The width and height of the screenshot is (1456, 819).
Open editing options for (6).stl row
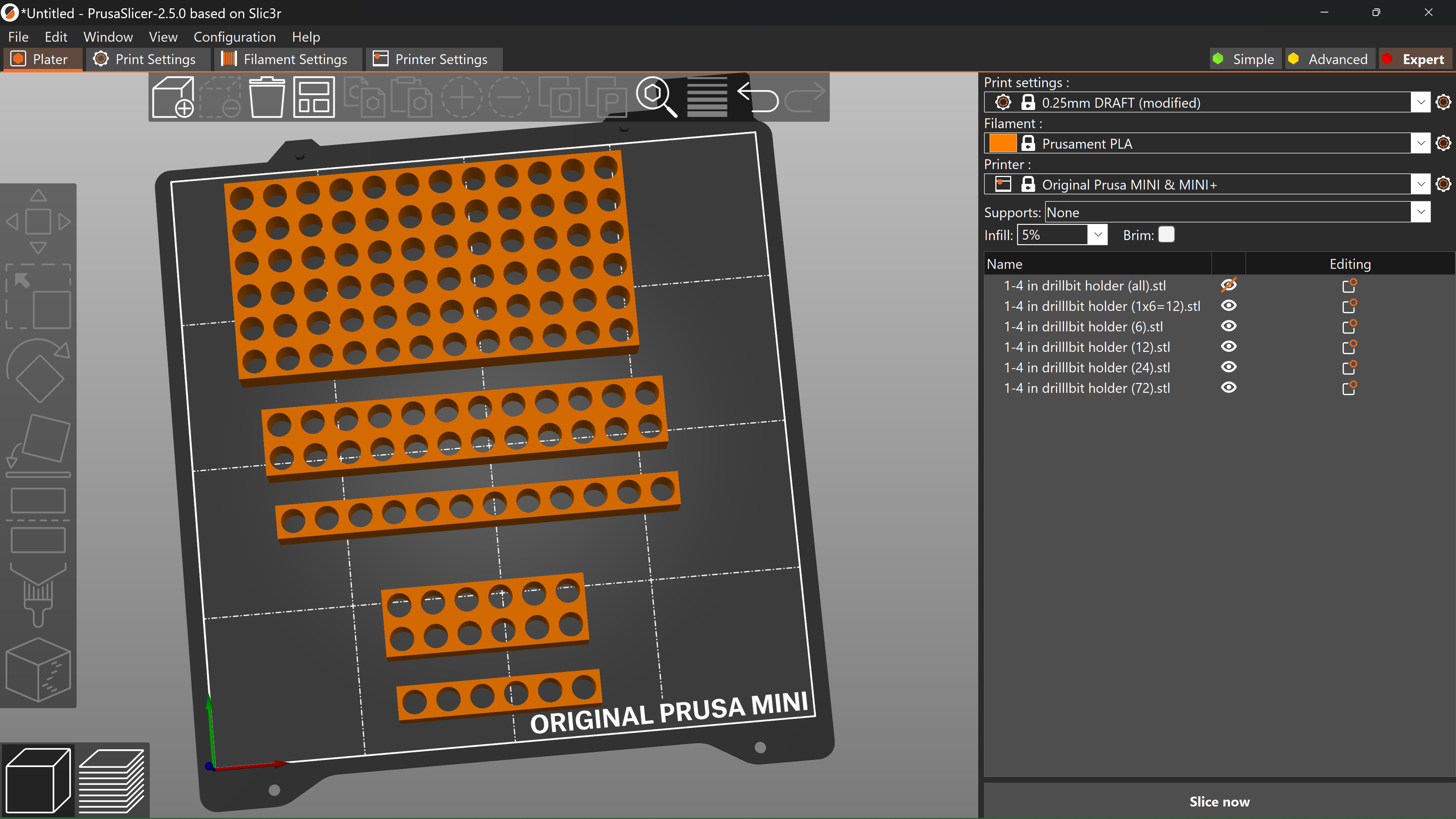(x=1349, y=326)
